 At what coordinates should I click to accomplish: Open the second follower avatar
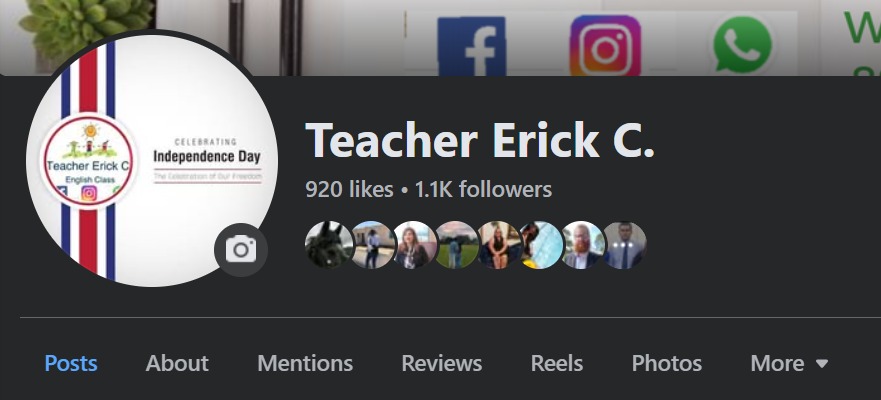tap(373, 245)
